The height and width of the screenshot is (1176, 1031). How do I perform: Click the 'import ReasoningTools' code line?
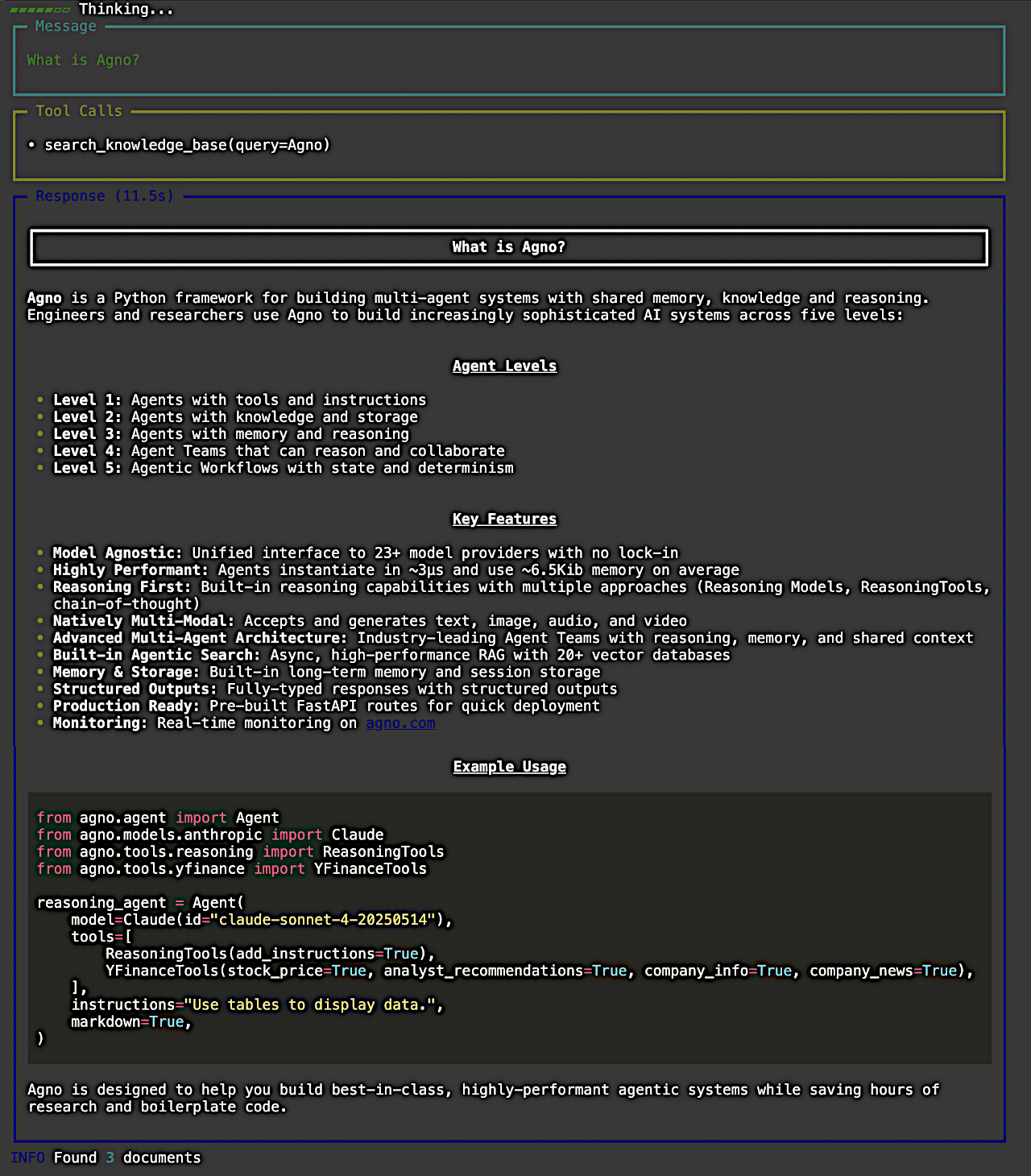tap(240, 852)
